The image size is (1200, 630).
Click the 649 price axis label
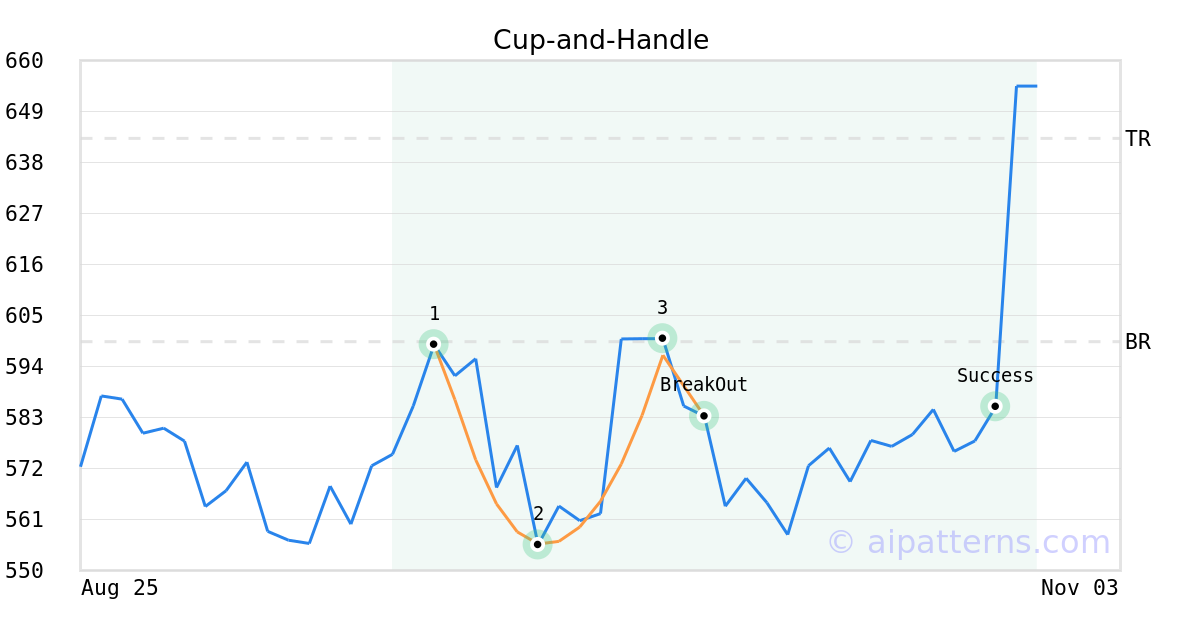(x=25, y=112)
